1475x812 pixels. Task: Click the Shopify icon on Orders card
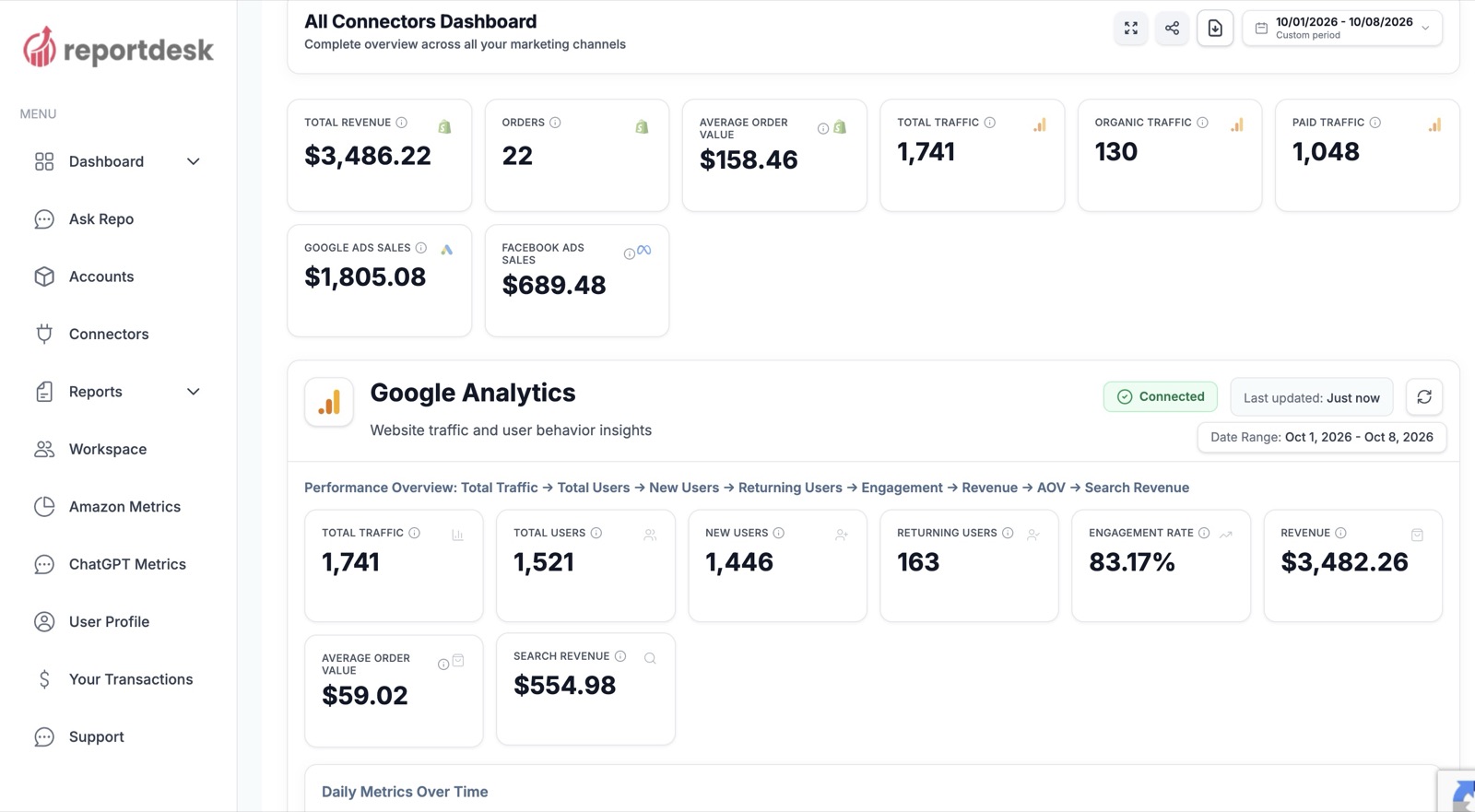642,126
